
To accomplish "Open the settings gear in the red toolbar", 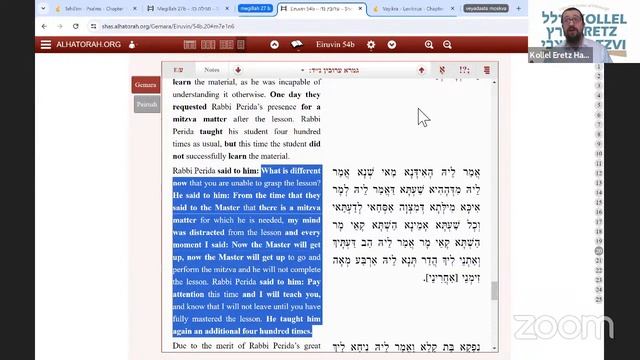I will pos(371,44).
